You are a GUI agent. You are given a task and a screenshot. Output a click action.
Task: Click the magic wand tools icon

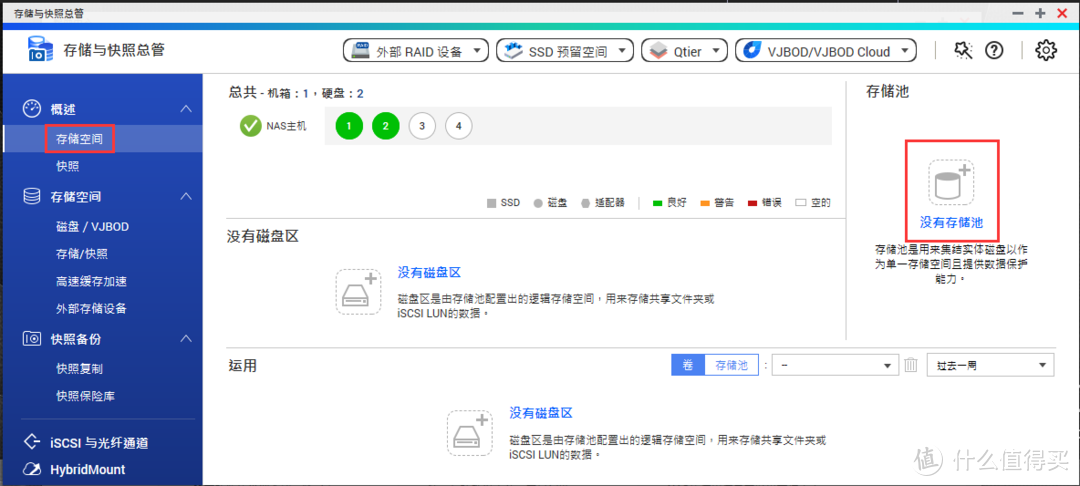point(963,50)
